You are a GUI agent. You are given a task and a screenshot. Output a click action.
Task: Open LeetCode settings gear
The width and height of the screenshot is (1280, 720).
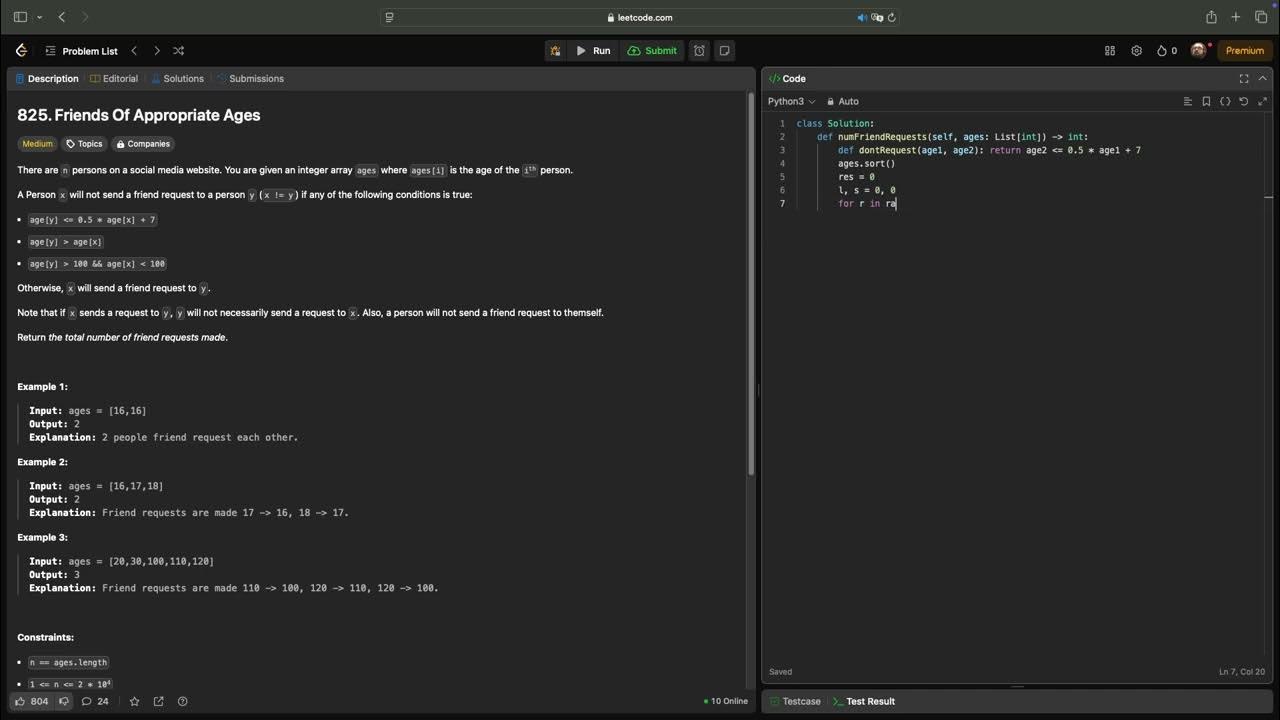click(x=1136, y=51)
